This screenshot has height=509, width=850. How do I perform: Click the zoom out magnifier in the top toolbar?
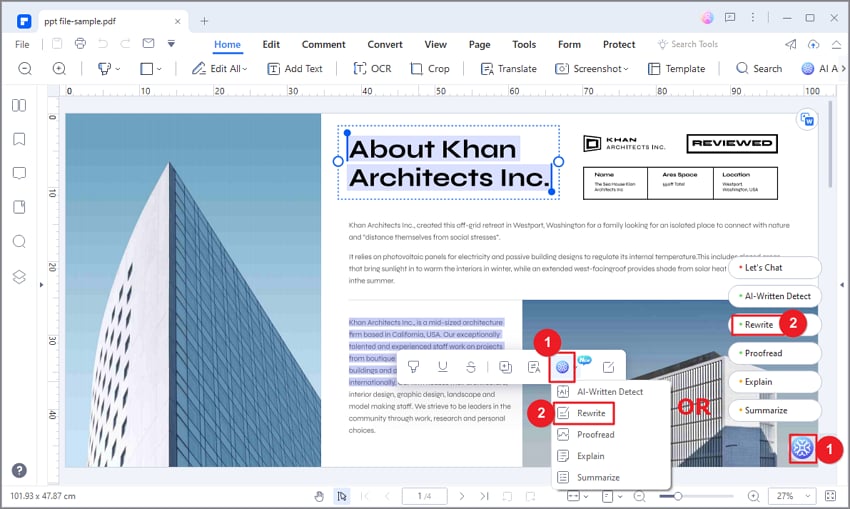pyautogui.click(x=25, y=68)
